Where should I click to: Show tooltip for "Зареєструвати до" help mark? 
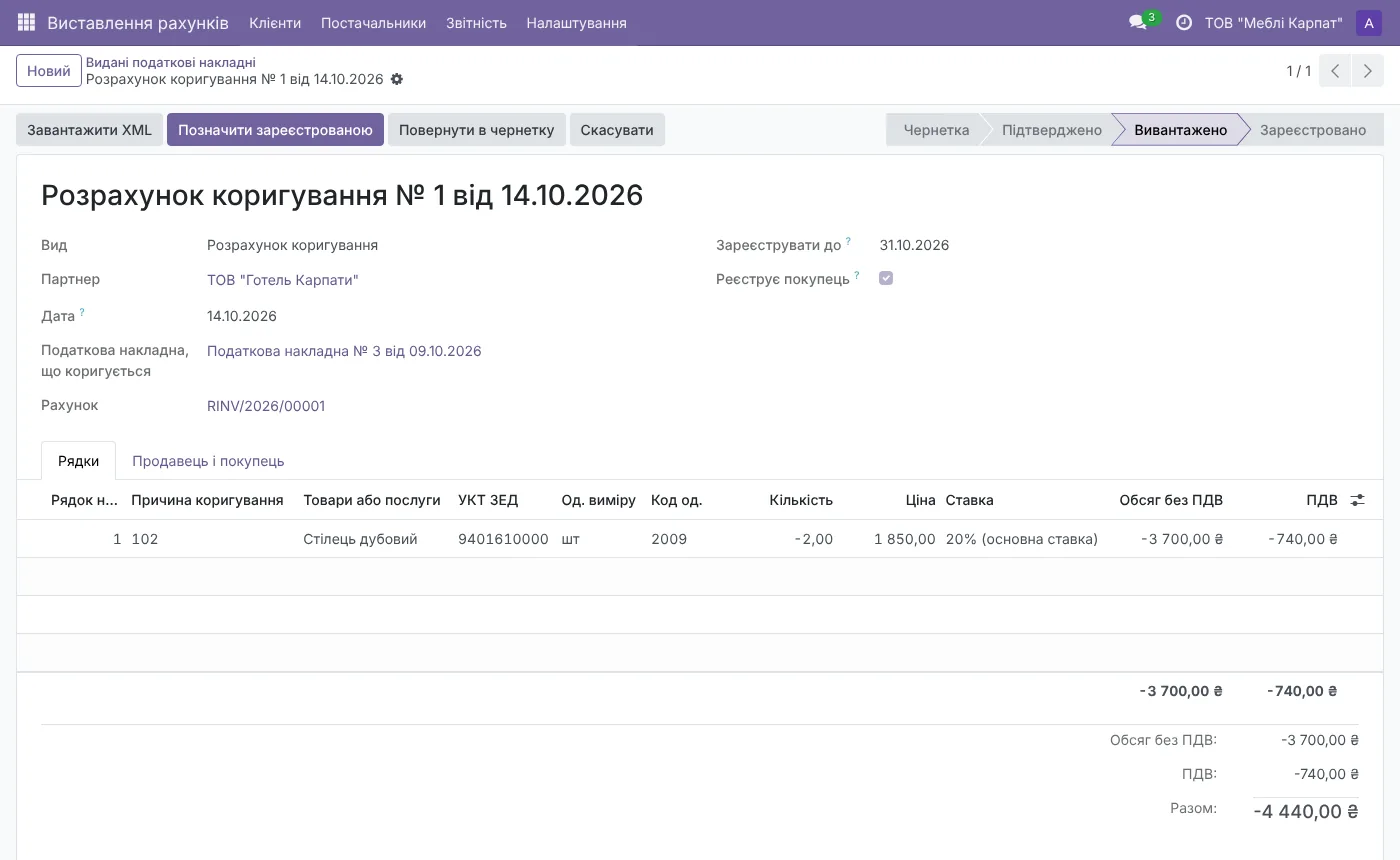pyautogui.click(x=849, y=241)
